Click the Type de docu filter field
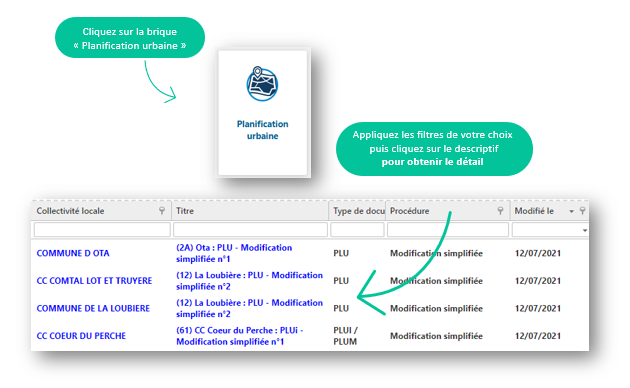Image resolution: width=630 pixels, height=388 pixels. click(x=357, y=230)
